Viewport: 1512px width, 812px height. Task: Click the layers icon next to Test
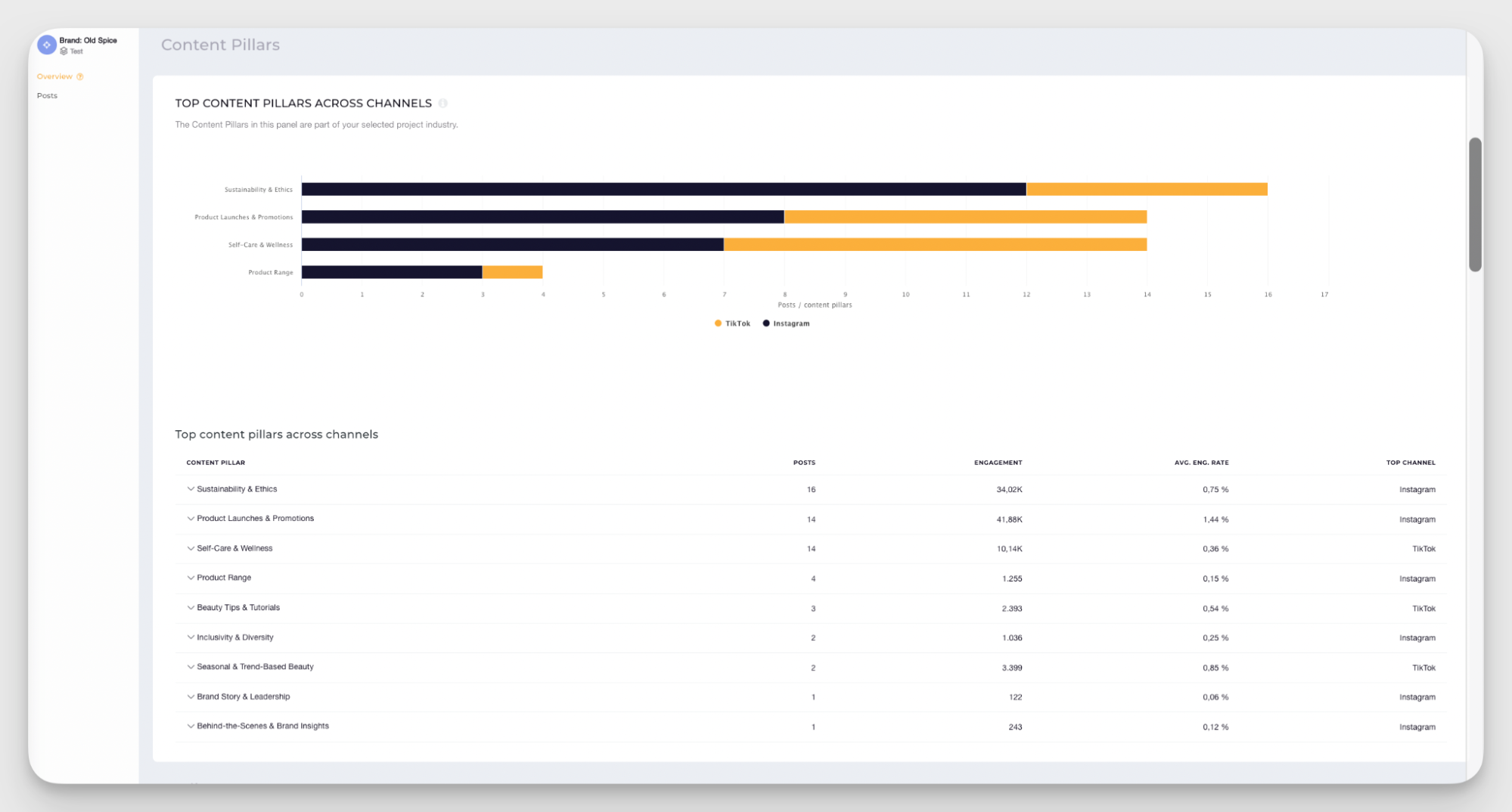pyautogui.click(x=64, y=51)
